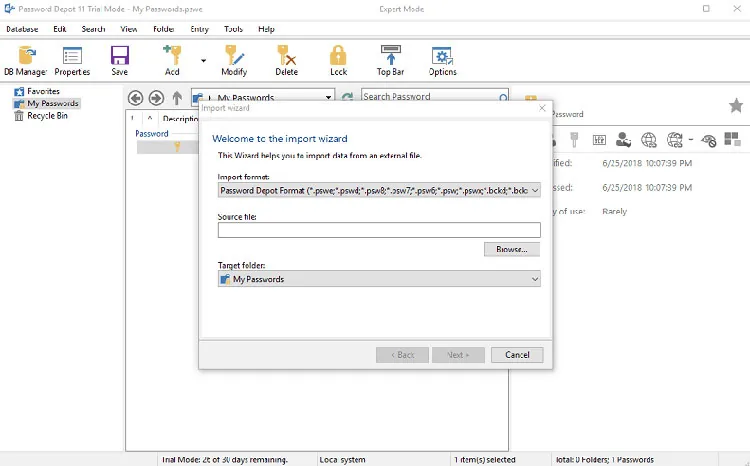Viewport: 750px width, 466px height.
Task: Navigate back with the left arrow
Action: (x=135, y=98)
